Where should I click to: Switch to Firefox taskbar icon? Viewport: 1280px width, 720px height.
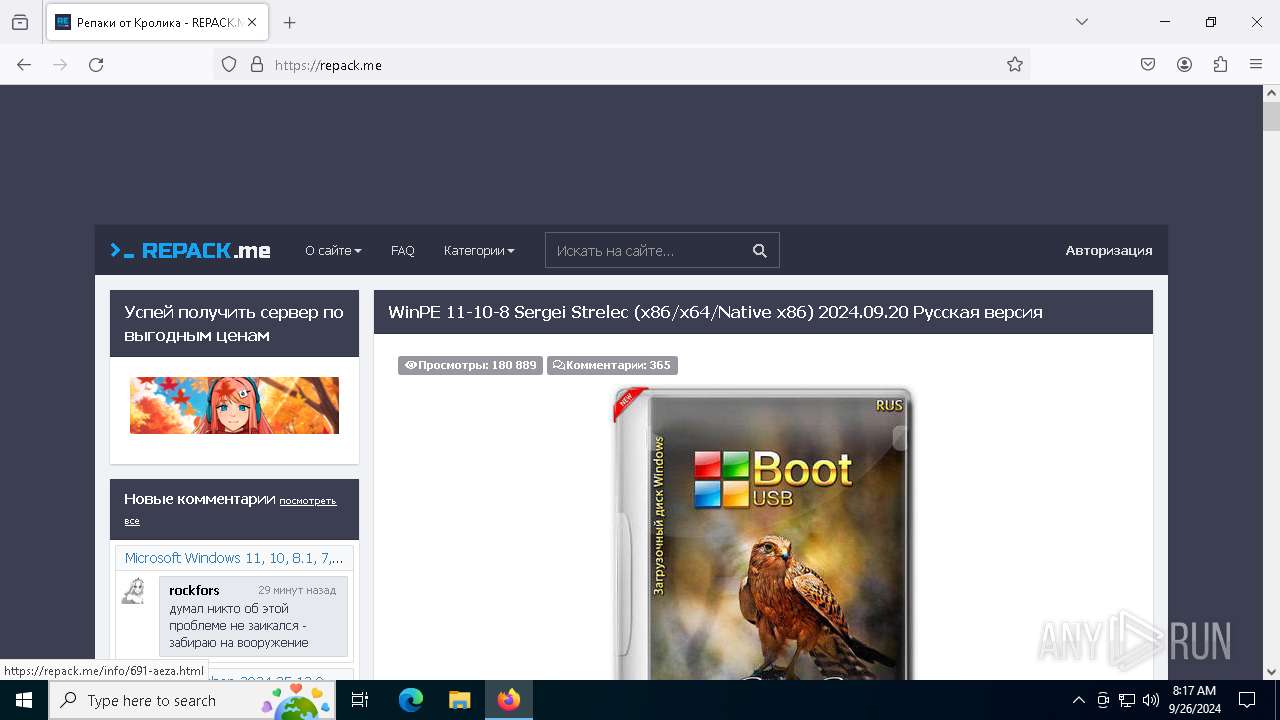pos(509,700)
